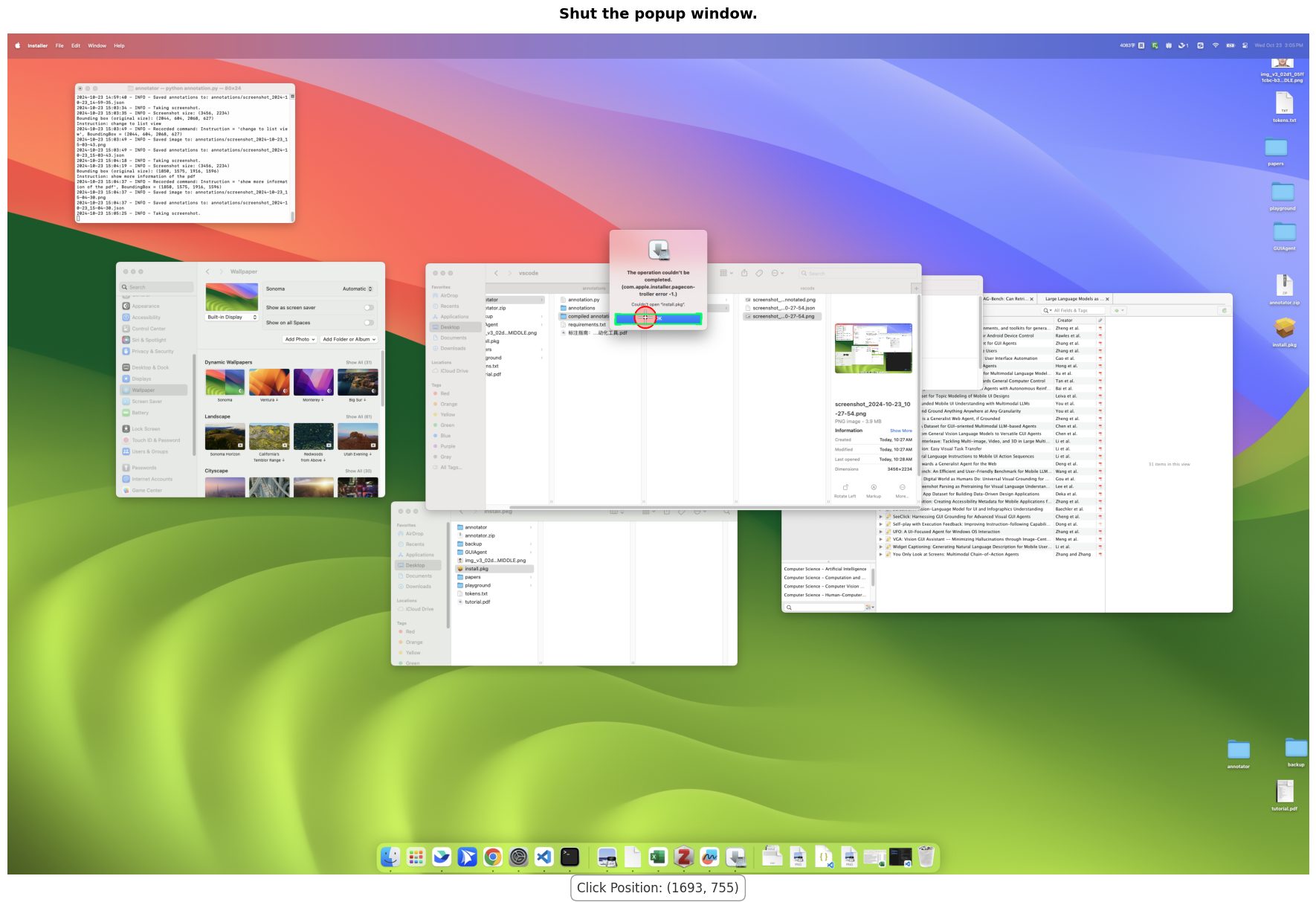Open the 'Built-in Display' selector
The height and width of the screenshot is (902, 1316).
232,318
